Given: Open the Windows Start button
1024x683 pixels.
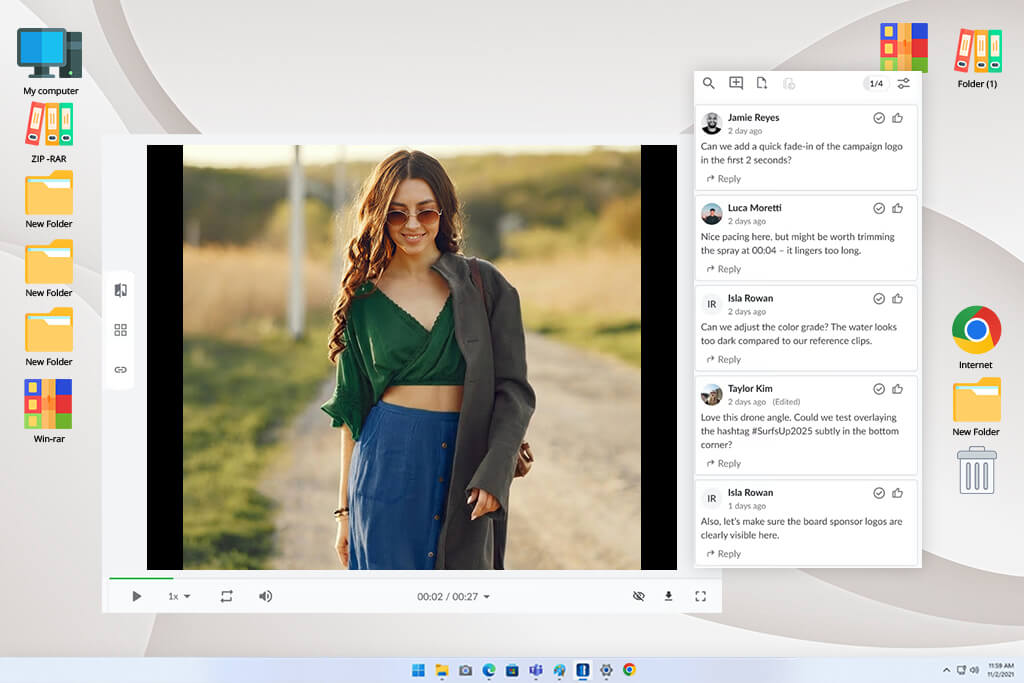Looking at the screenshot, I should [x=418, y=670].
